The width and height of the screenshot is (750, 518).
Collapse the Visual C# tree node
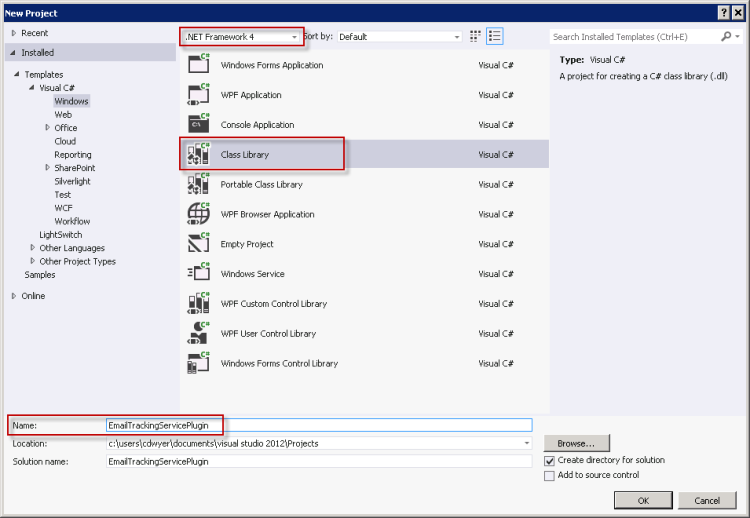[32, 88]
